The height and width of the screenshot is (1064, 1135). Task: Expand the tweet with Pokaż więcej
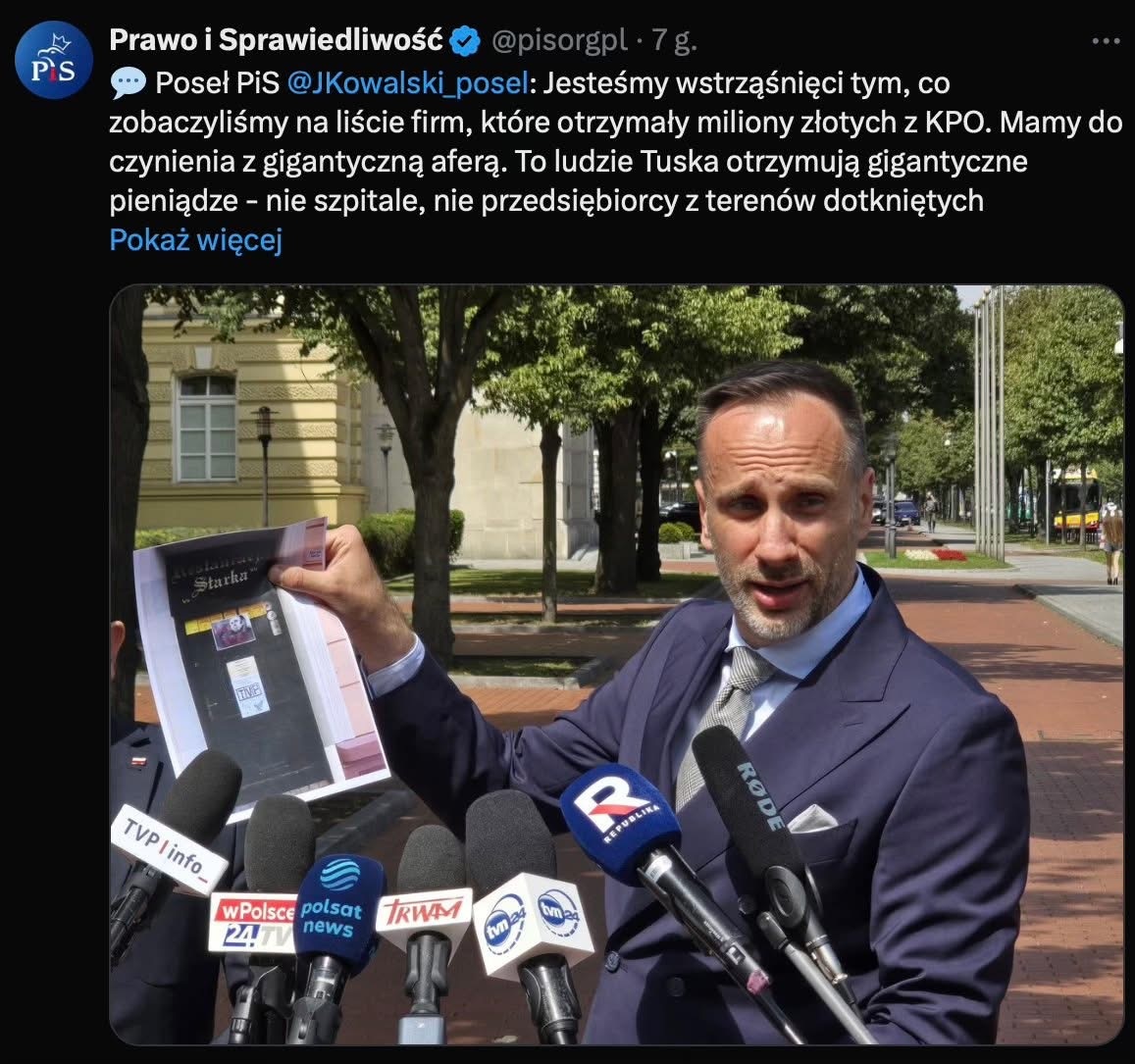(195, 239)
